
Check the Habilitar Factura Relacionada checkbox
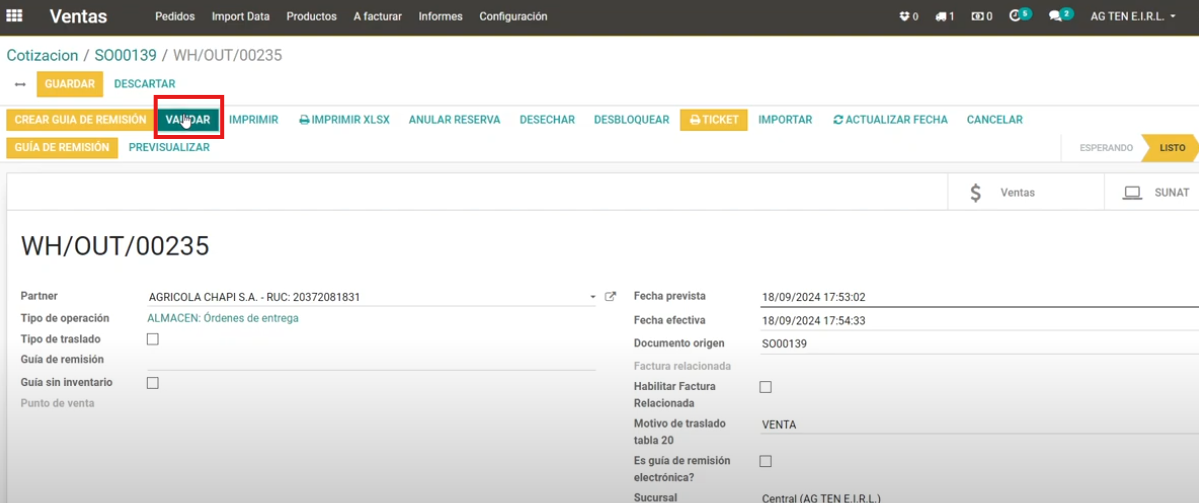(x=766, y=387)
